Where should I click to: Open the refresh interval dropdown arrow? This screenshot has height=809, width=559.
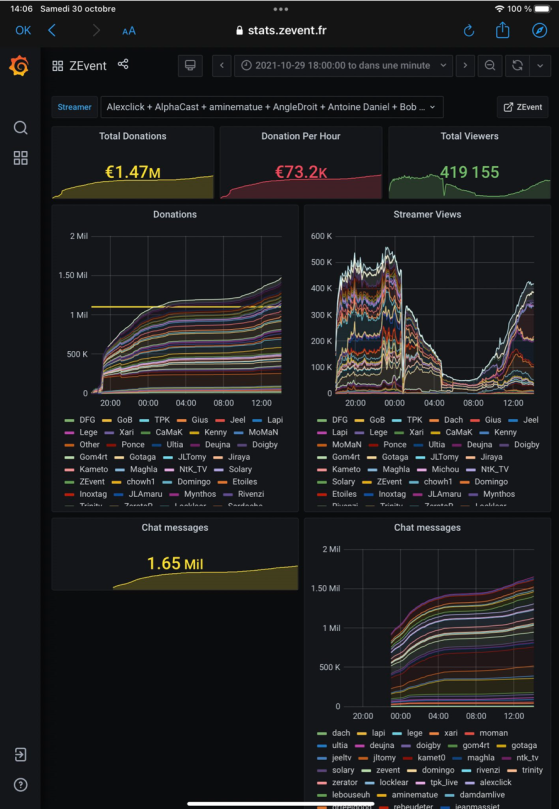pos(540,66)
